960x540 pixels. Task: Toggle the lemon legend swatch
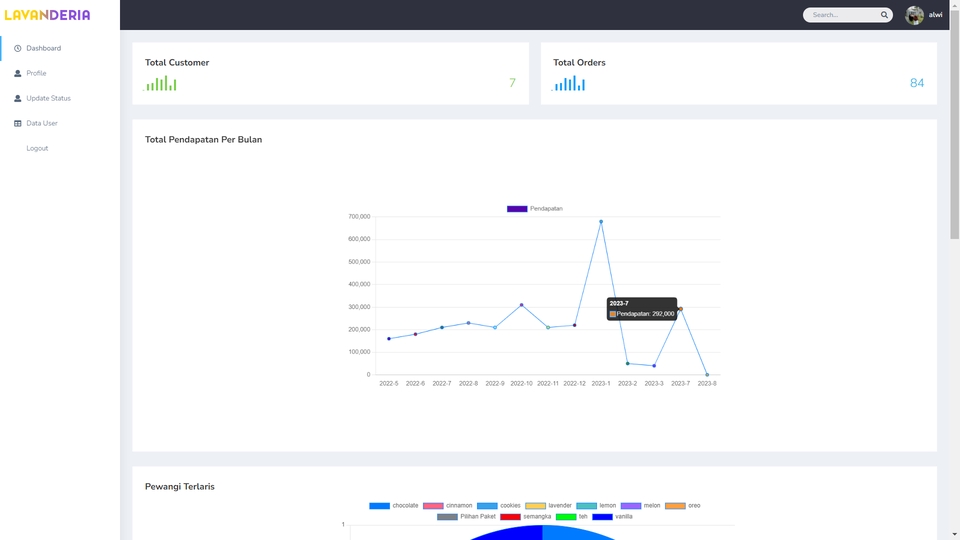(x=587, y=506)
